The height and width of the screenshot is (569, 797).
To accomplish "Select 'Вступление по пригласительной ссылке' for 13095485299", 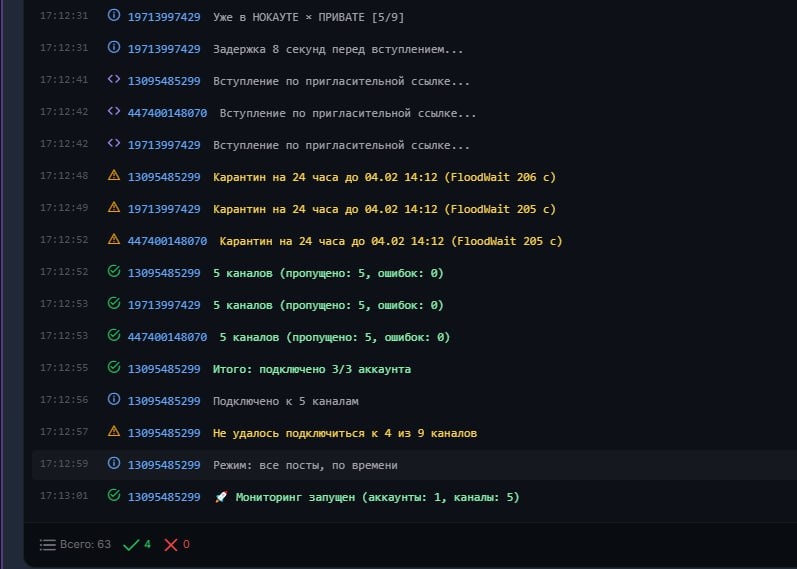I will 341,81.
